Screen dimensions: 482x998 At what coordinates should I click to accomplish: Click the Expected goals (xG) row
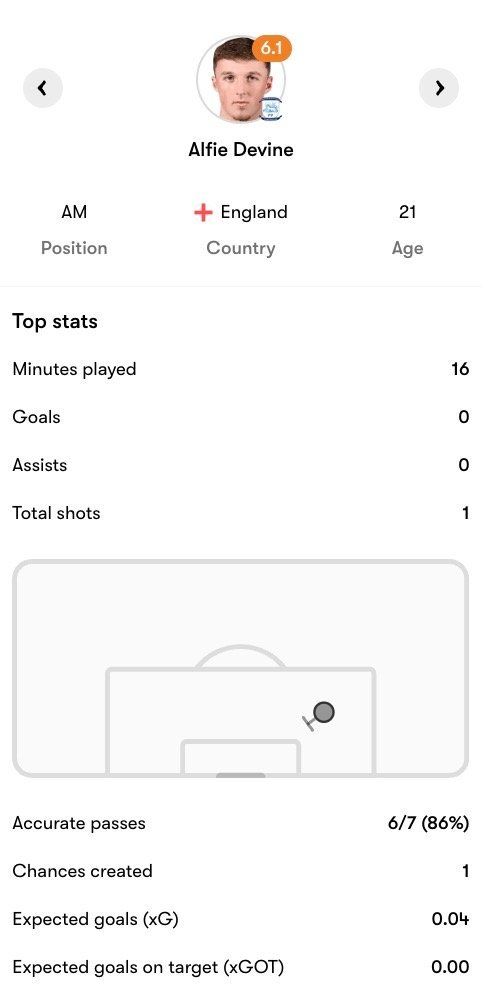point(241,919)
